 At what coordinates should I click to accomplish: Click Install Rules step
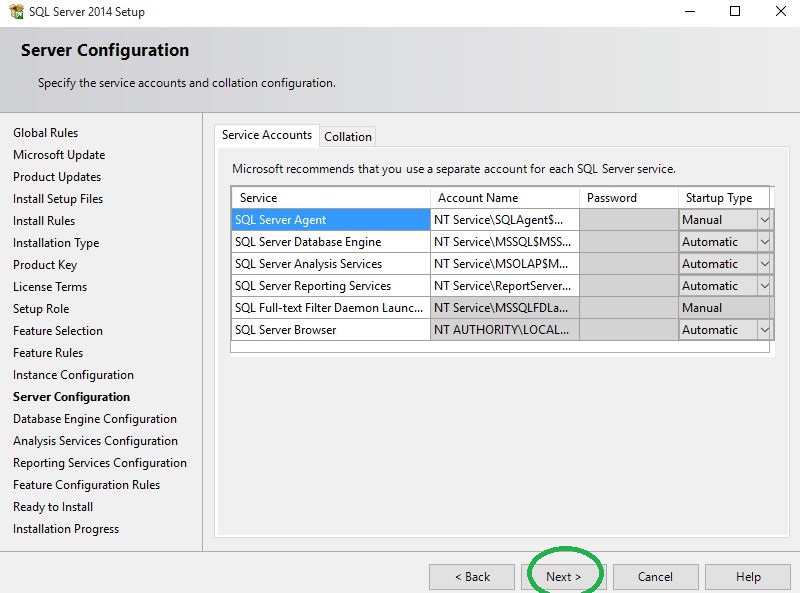(x=44, y=220)
